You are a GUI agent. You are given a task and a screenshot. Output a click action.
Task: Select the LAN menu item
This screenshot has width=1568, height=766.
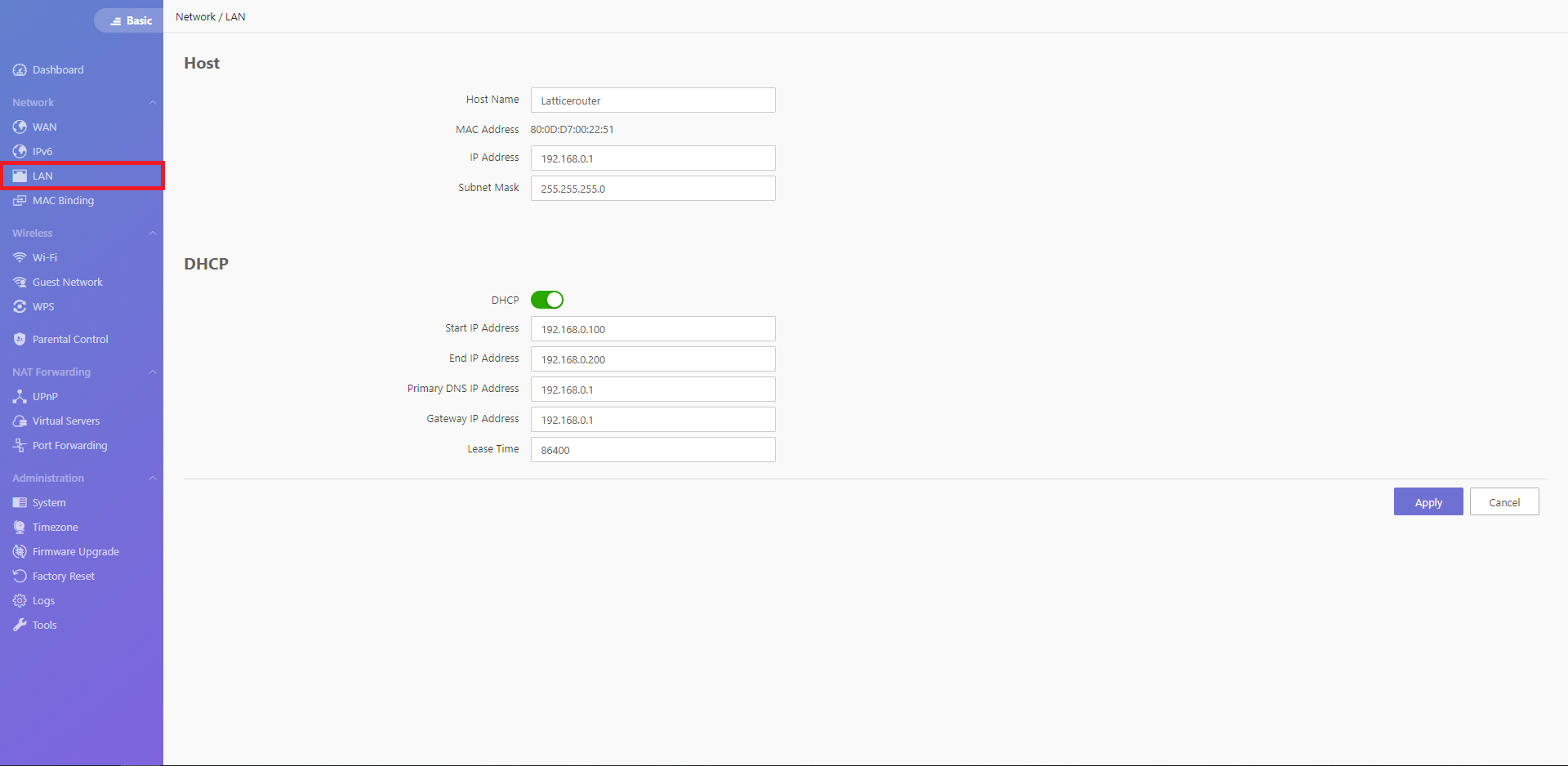tap(82, 176)
